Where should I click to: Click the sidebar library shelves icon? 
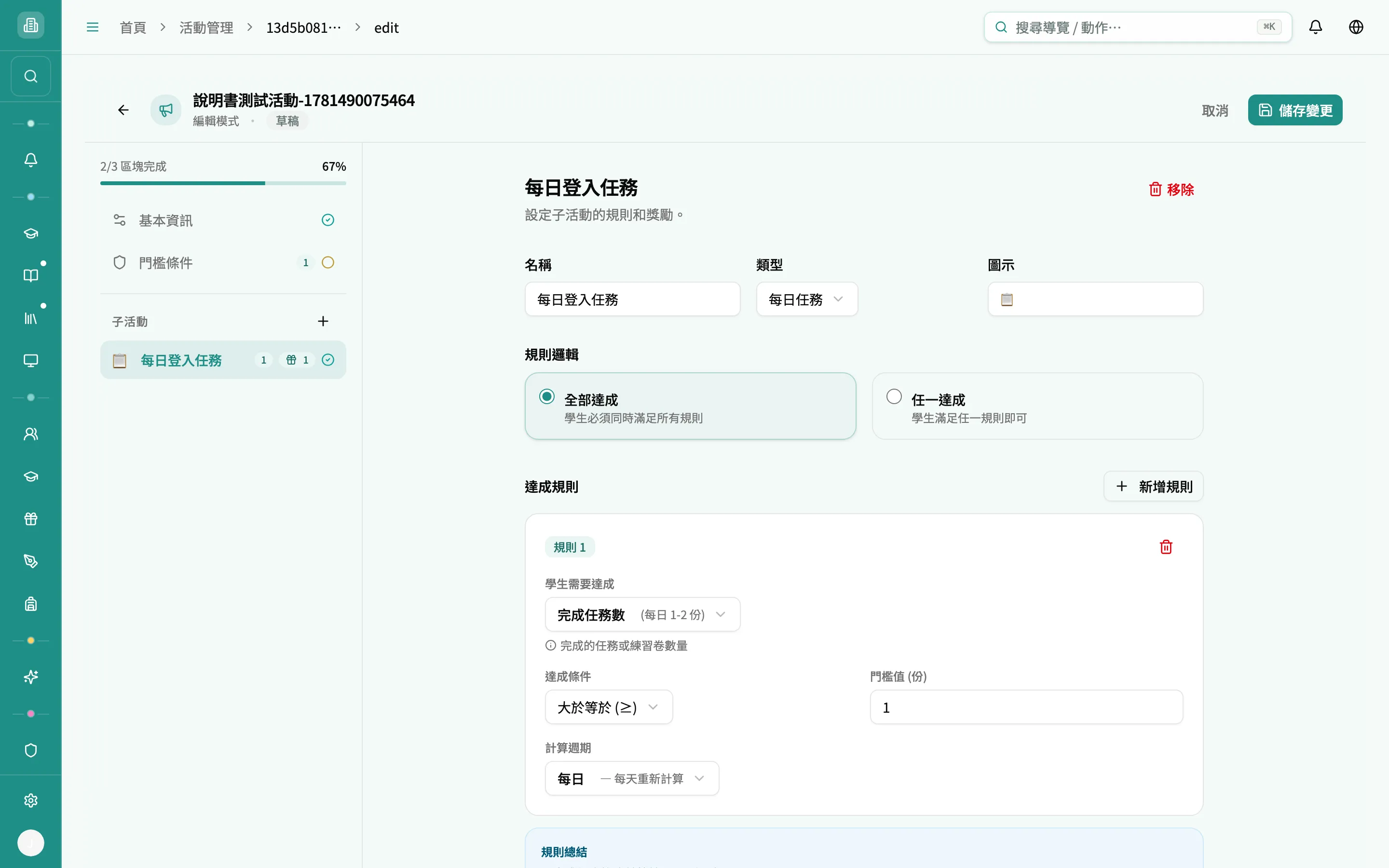30,318
